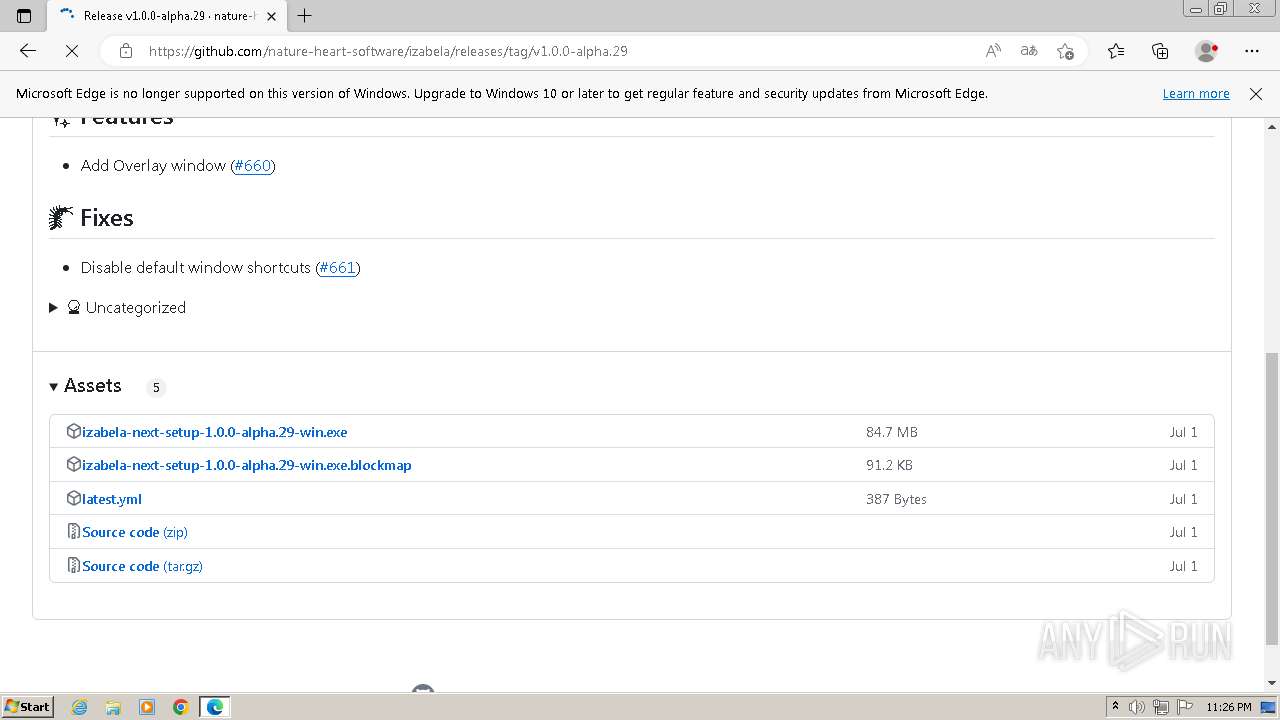Click the 84.7 MB file size
1280x720 pixels.
(892, 432)
